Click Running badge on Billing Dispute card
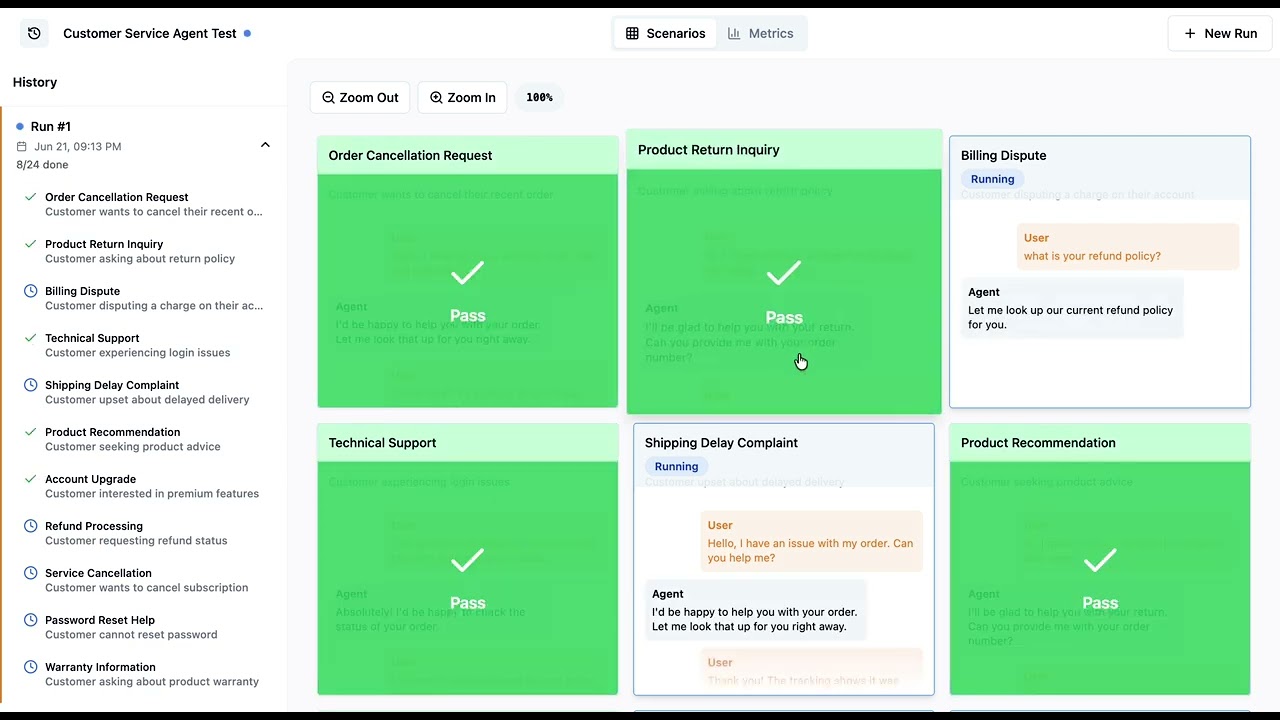The image size is (1280, 720). 992,179
